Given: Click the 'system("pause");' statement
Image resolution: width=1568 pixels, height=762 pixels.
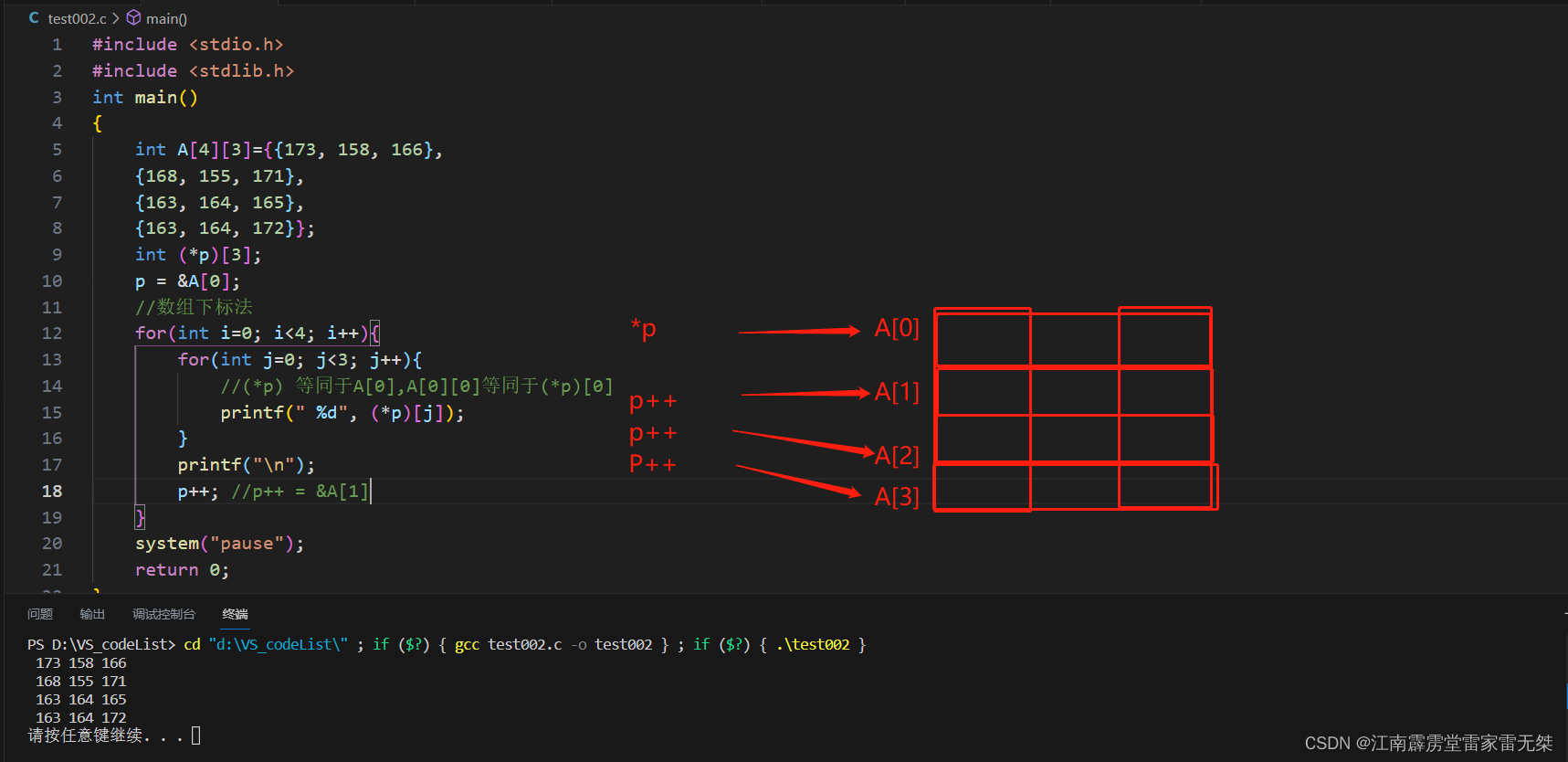Looking at the screenshot, I should click(219, 544).
